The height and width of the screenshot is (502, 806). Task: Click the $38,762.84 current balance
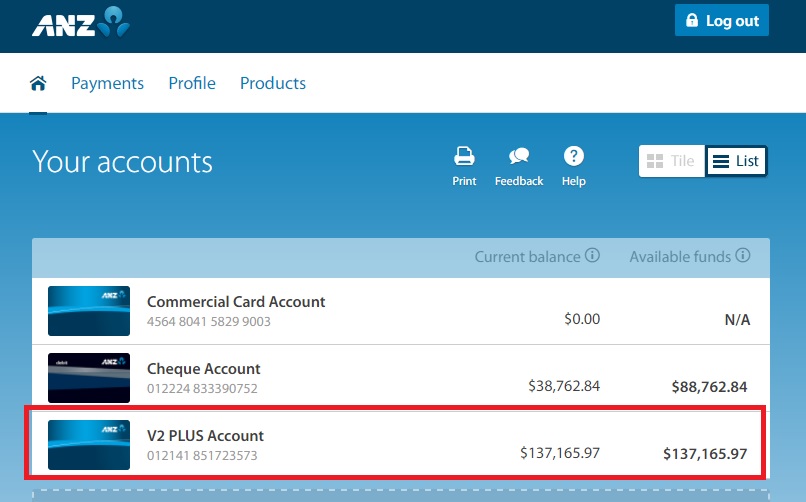564,386
